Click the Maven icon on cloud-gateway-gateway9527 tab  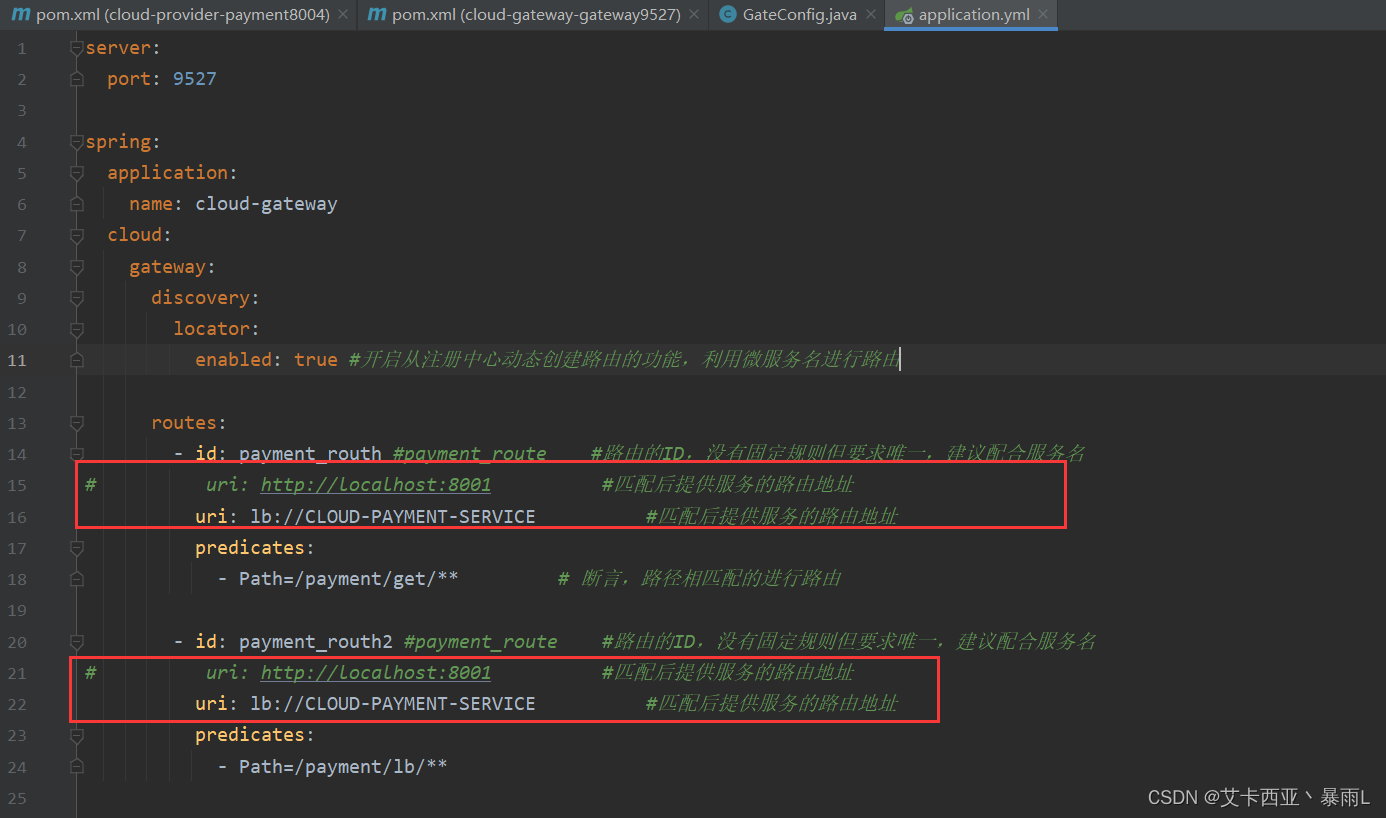[376, 15]
